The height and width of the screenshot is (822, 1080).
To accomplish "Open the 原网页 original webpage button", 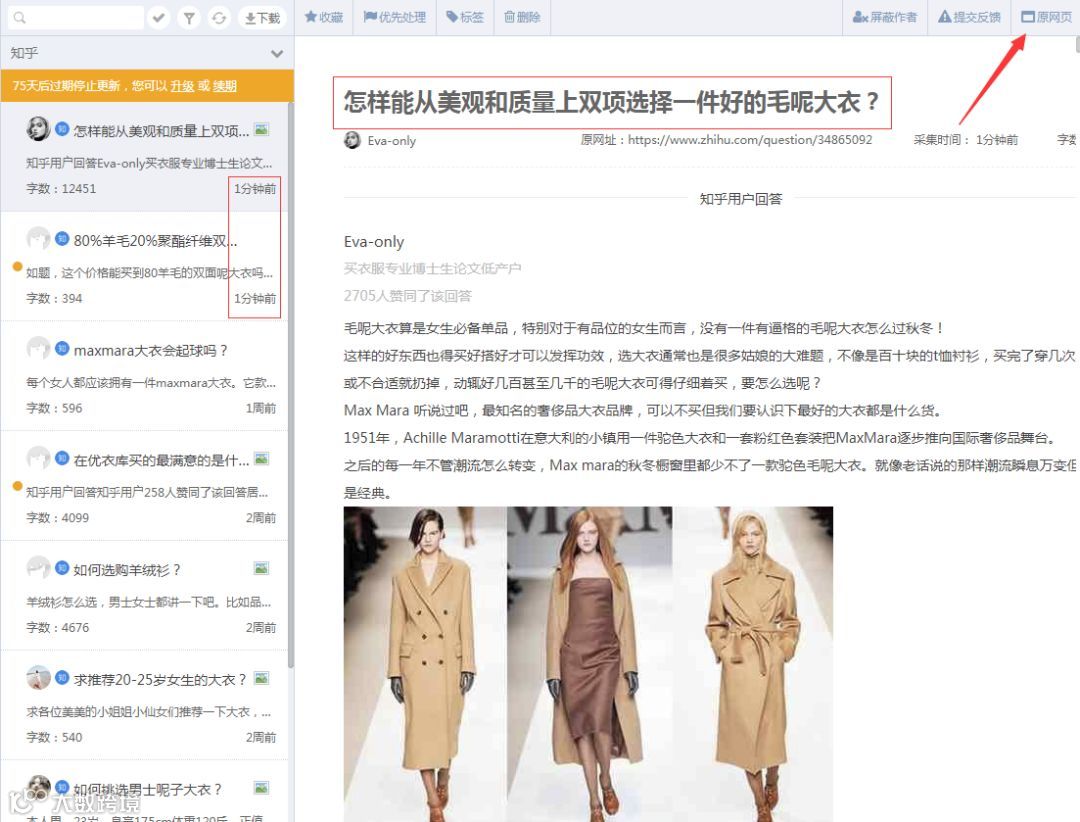I will point(1046,17).
